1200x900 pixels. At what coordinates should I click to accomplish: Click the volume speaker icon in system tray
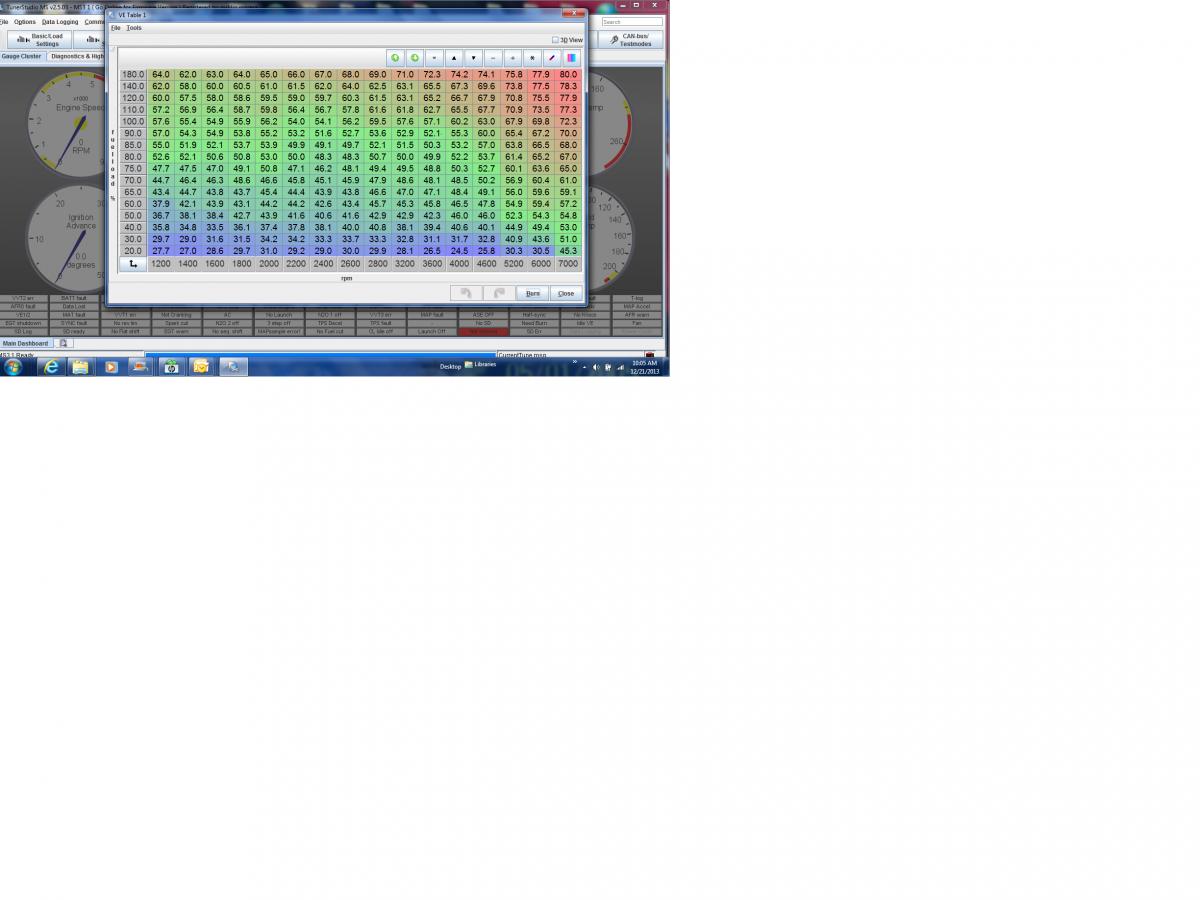pos(596,367)
